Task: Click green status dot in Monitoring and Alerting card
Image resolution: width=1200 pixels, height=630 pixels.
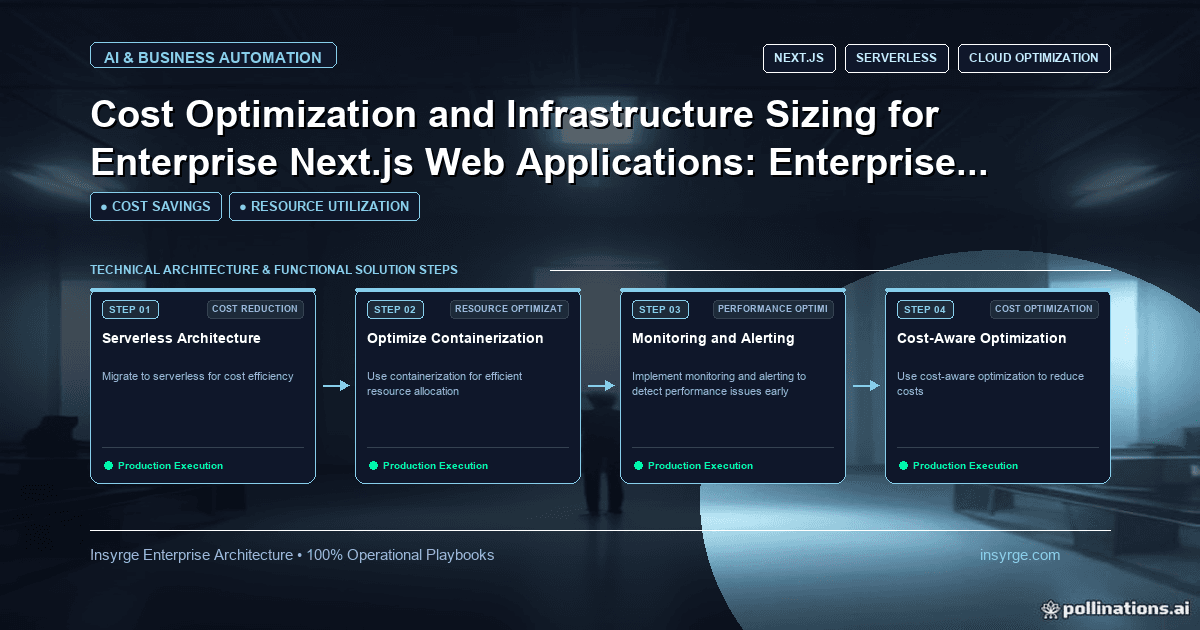Action: point(638,465)
